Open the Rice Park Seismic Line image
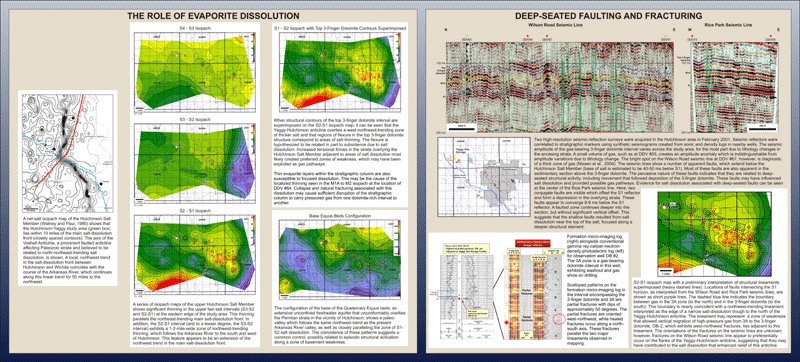 coord(733,86)
